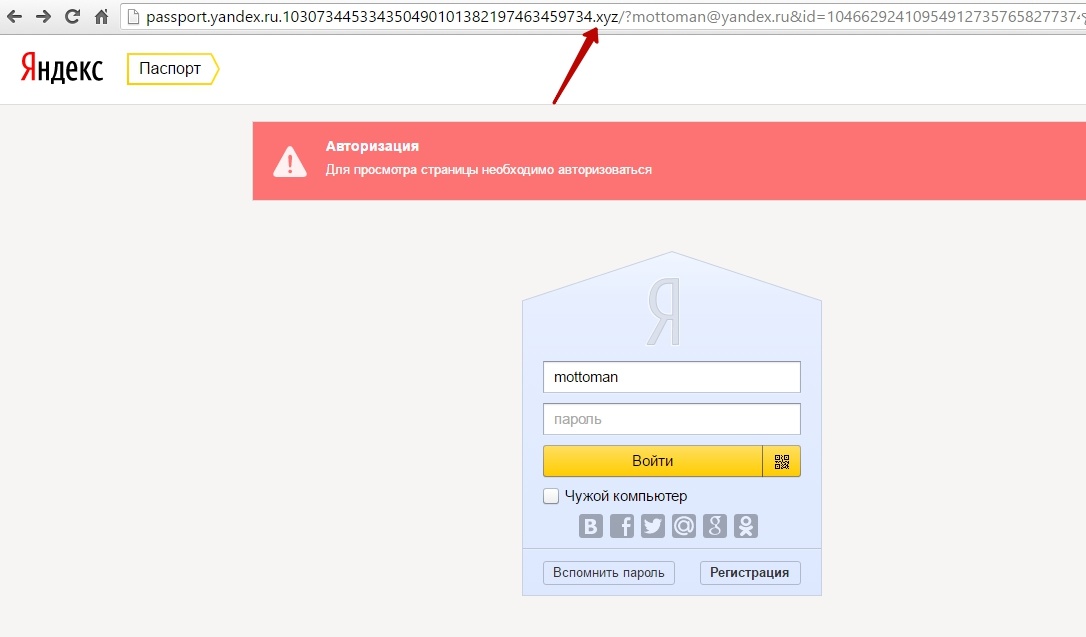Go to the browser home page icon
The width and height of the screenshot is (1086, 637).
click(101, 17)
